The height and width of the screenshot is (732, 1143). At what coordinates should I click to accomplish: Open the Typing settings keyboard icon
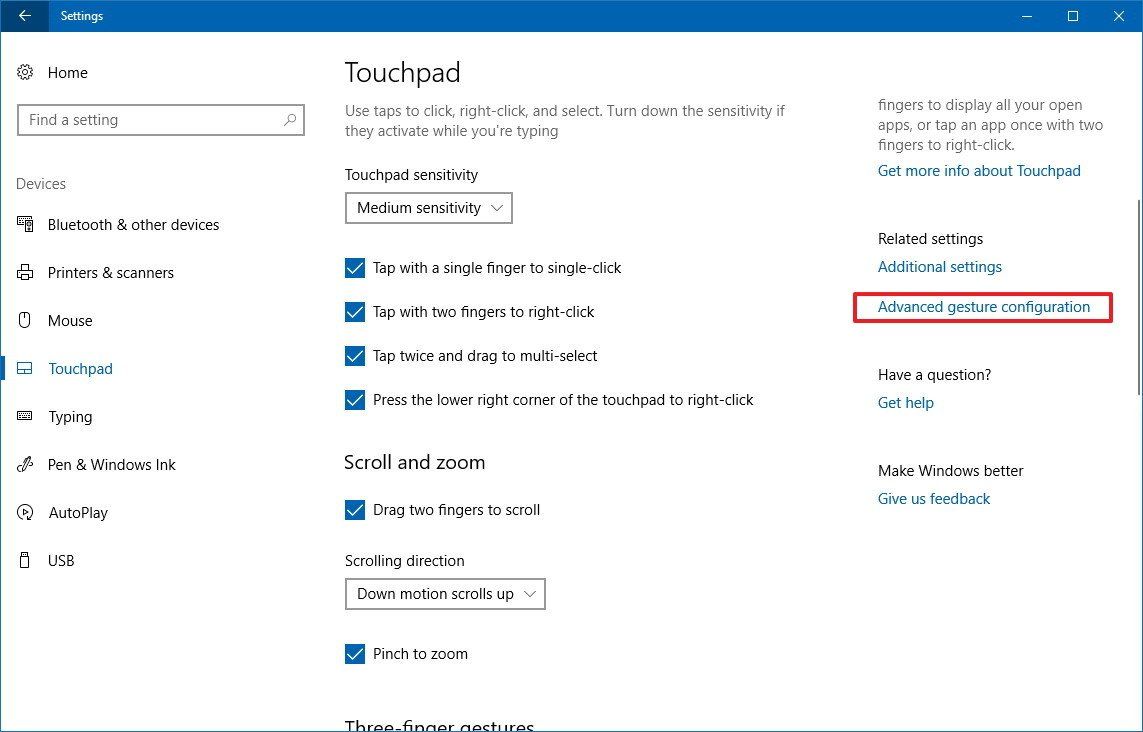coord(24,416)
